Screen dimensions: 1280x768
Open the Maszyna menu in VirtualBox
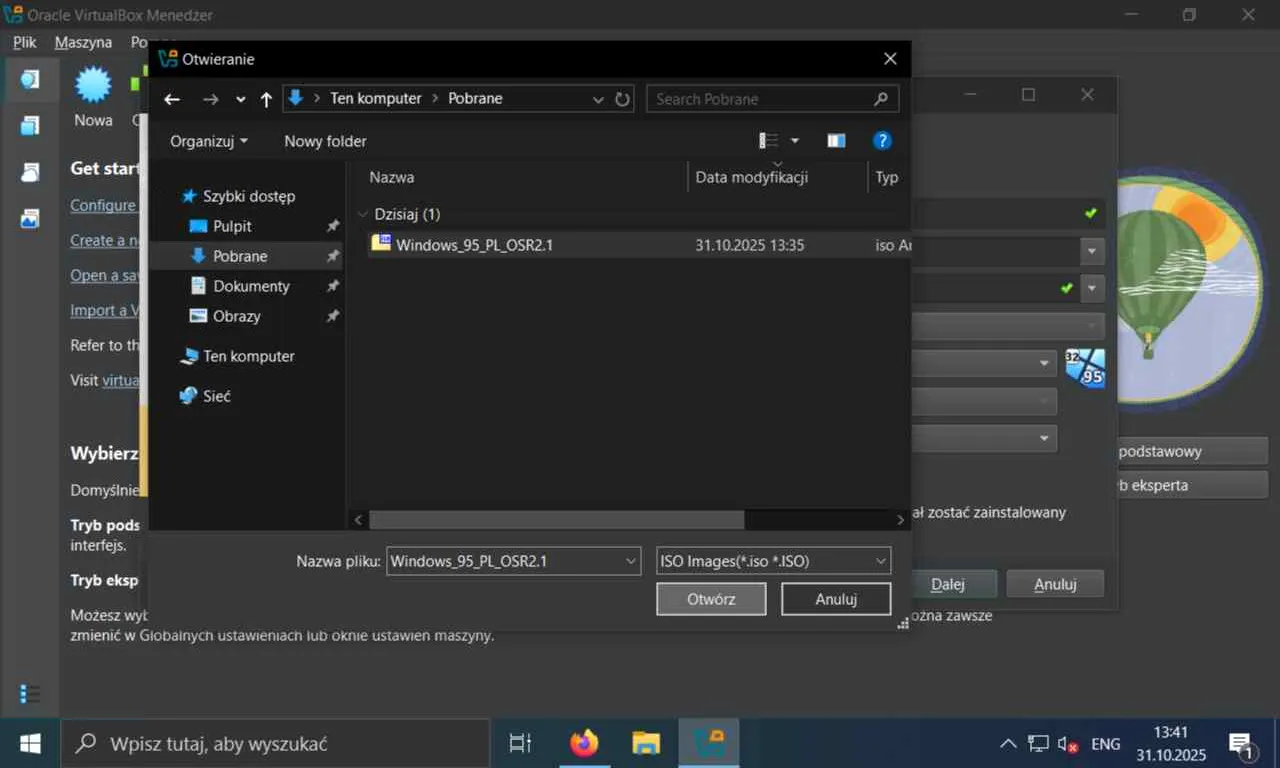83,42
